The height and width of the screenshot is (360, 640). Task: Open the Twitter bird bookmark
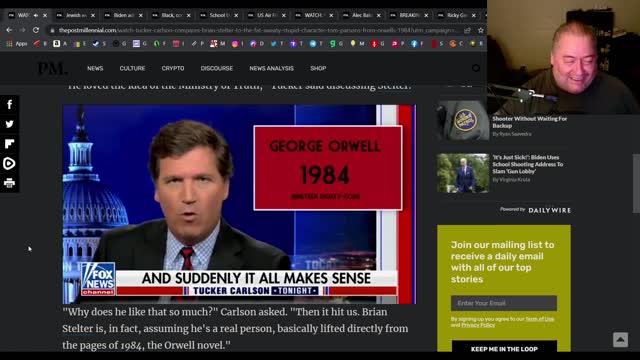point(273,43)
